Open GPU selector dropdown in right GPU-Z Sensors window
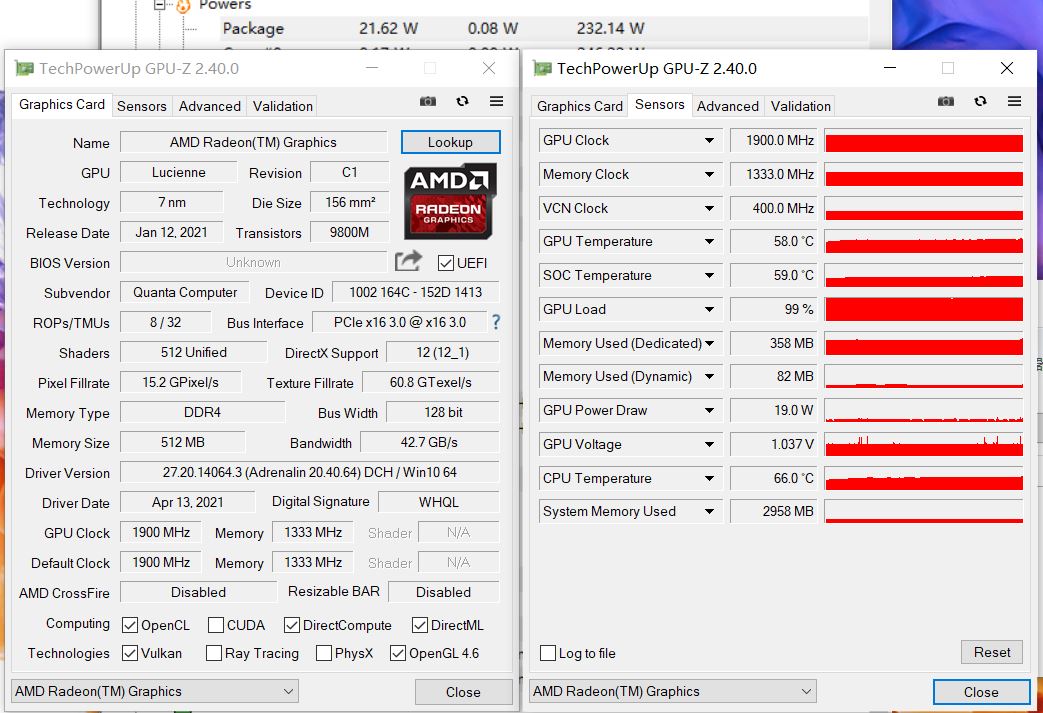 (x=806, y=692)
